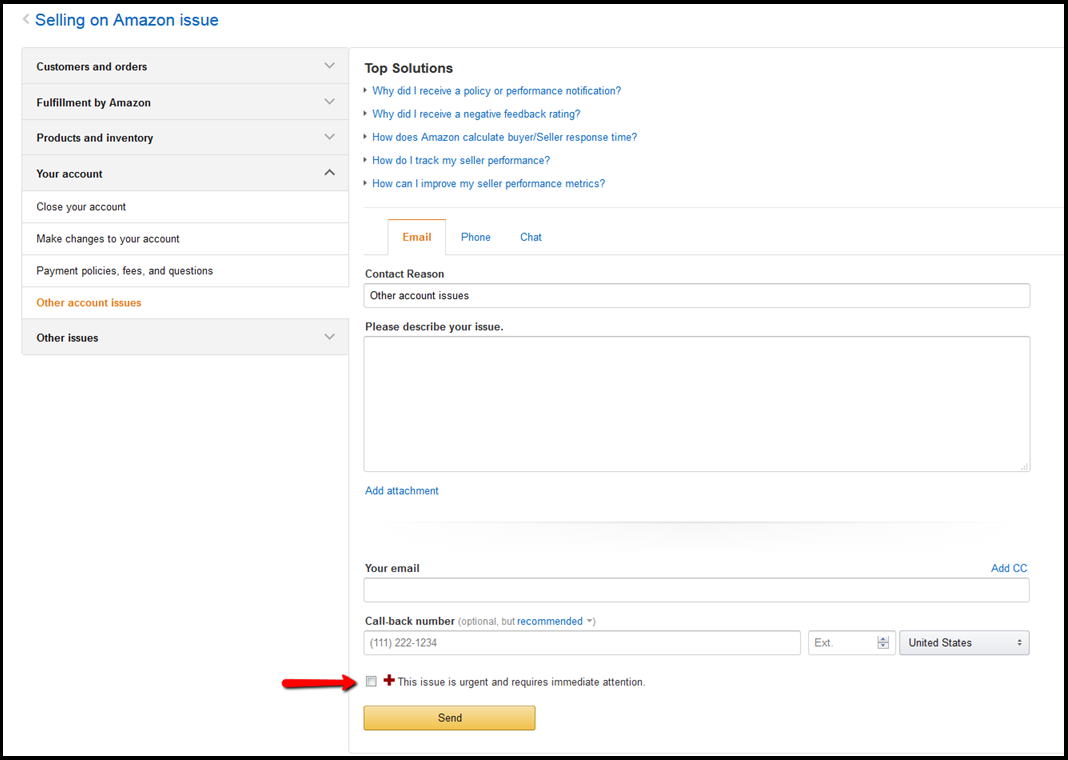
Task: Select Close your account in sidebar
Action: [81, 207]
